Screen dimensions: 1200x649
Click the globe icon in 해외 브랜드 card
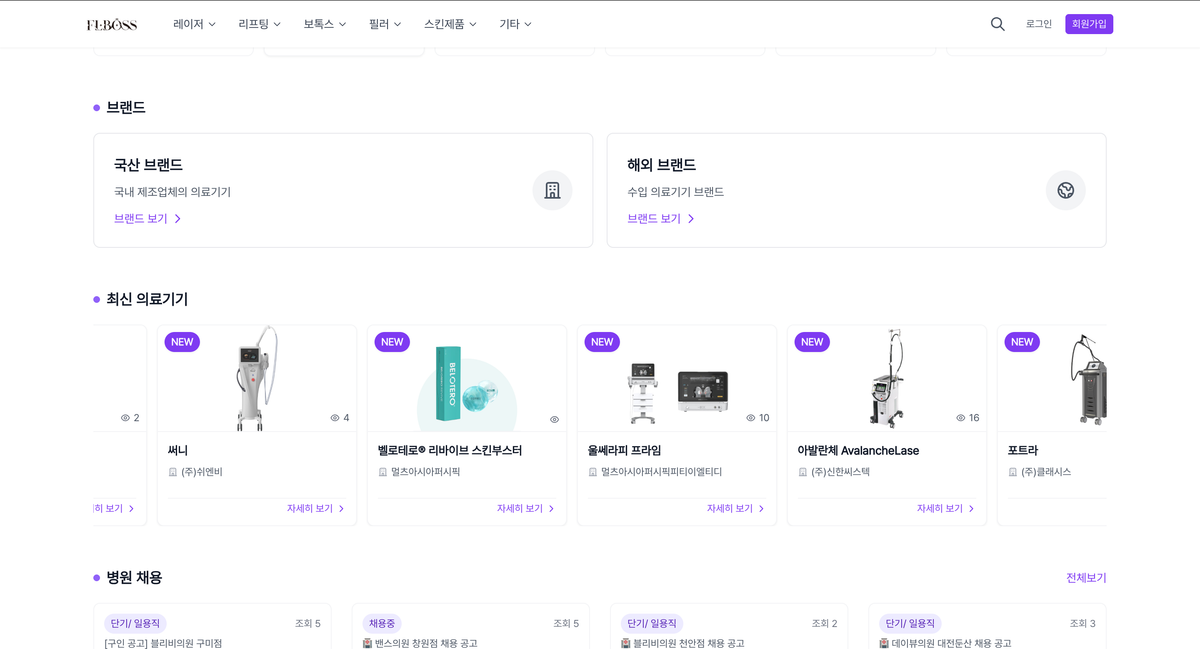pos(1065,190)
